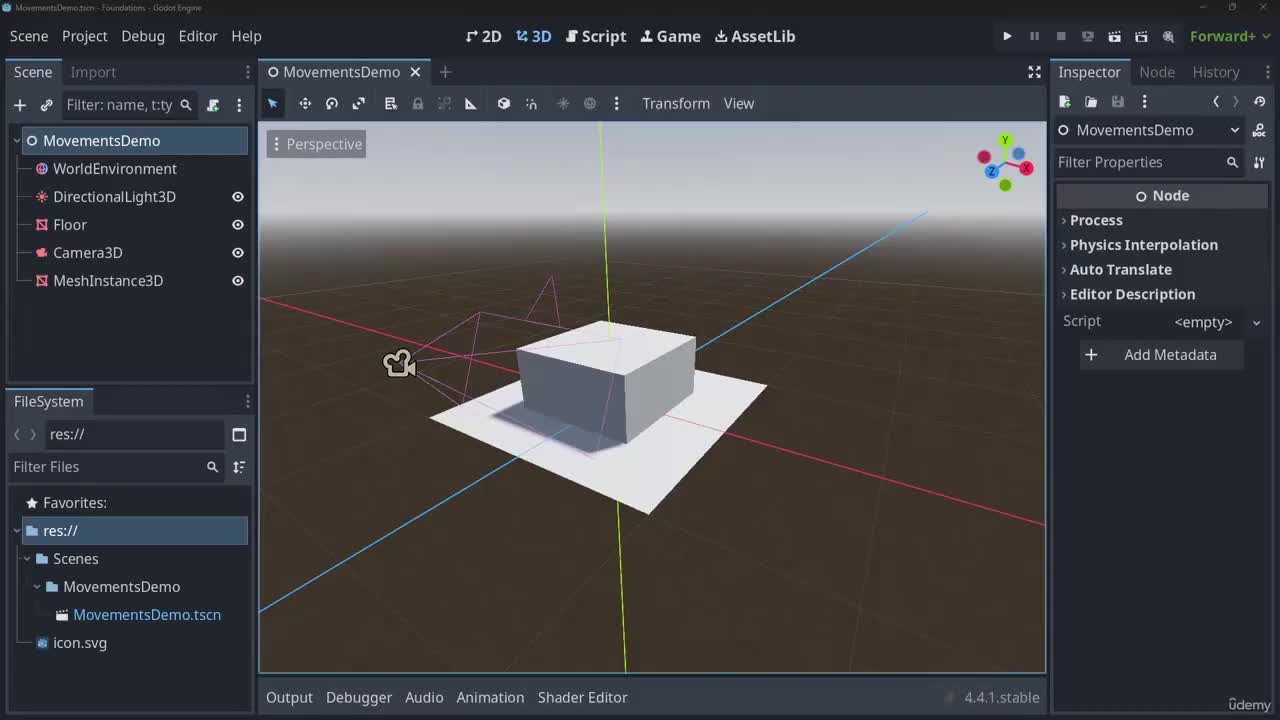1280x720 pixels.
Task: Toggle Use Local Space cube icon
Action: click(x=504, y=103)
